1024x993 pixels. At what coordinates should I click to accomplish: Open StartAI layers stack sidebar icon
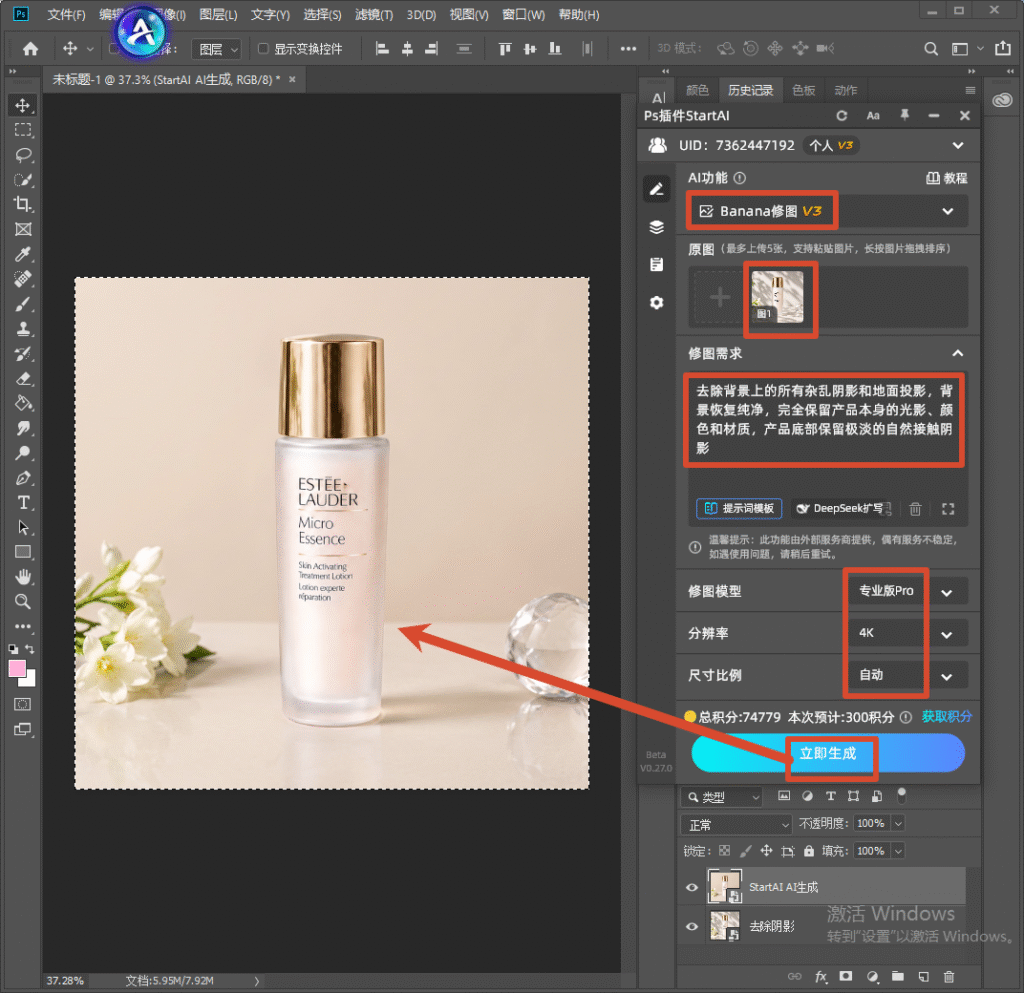pyautogui.click(x=656, y=227)
